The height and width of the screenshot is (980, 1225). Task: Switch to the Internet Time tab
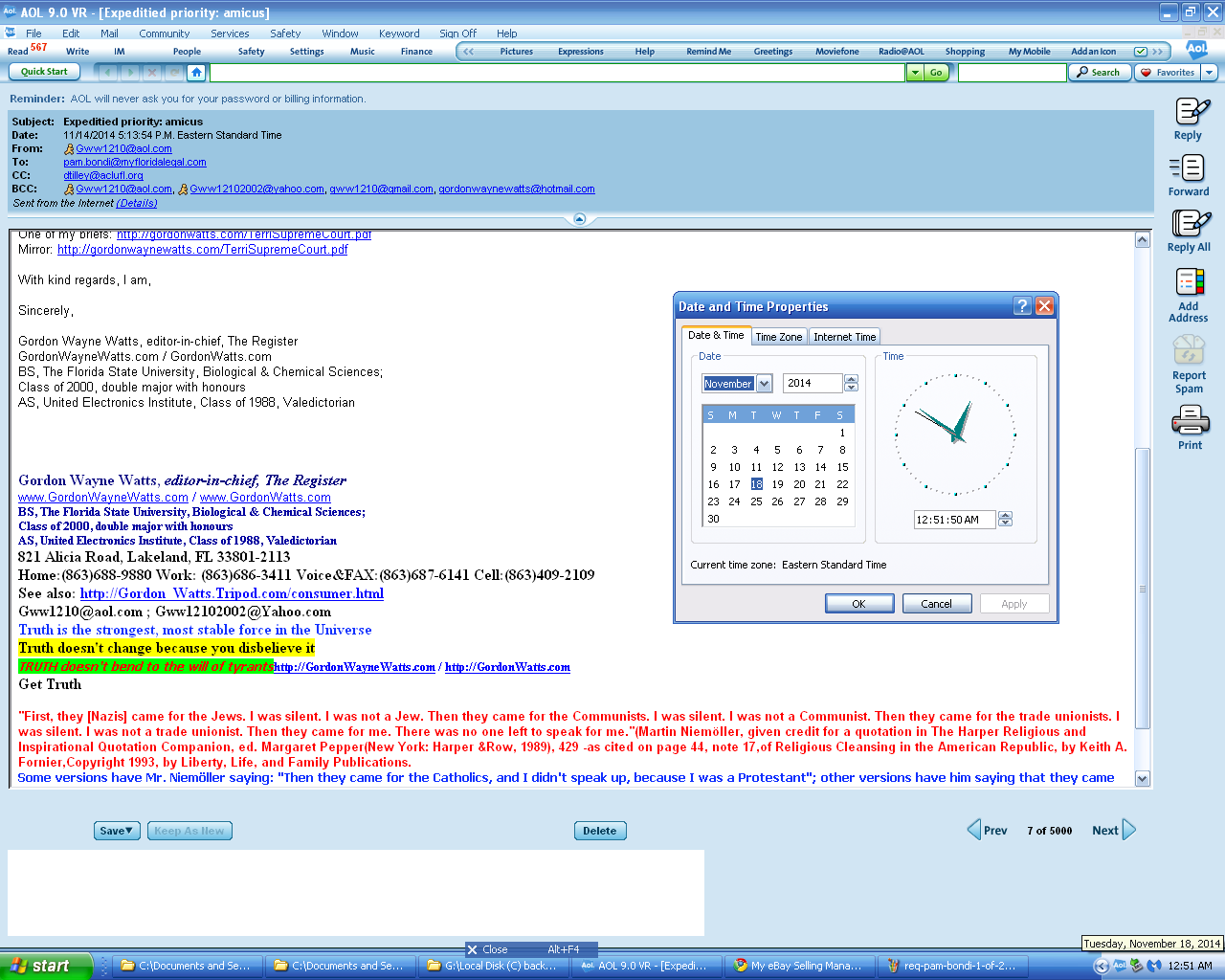coord(845,337)
